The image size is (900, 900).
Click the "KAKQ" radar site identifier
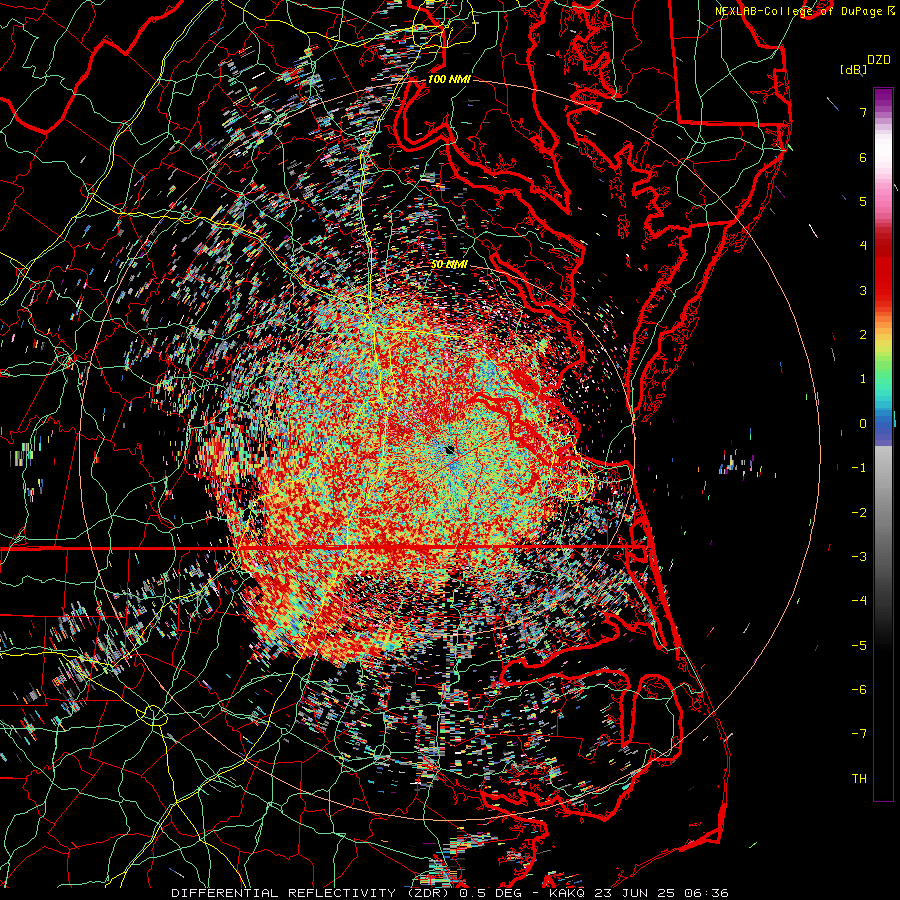click(568, 893)
